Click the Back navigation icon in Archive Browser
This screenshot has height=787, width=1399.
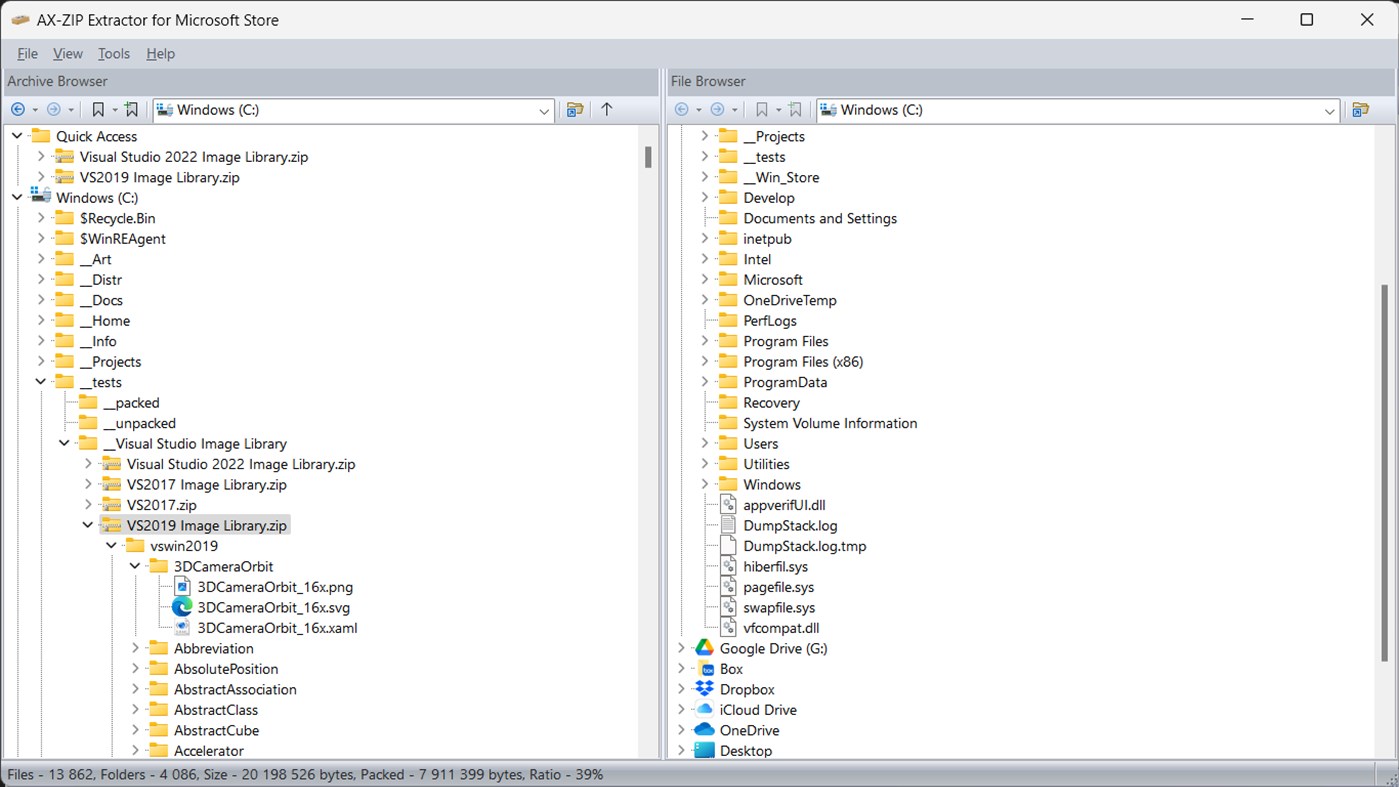[x=18, y=109]
